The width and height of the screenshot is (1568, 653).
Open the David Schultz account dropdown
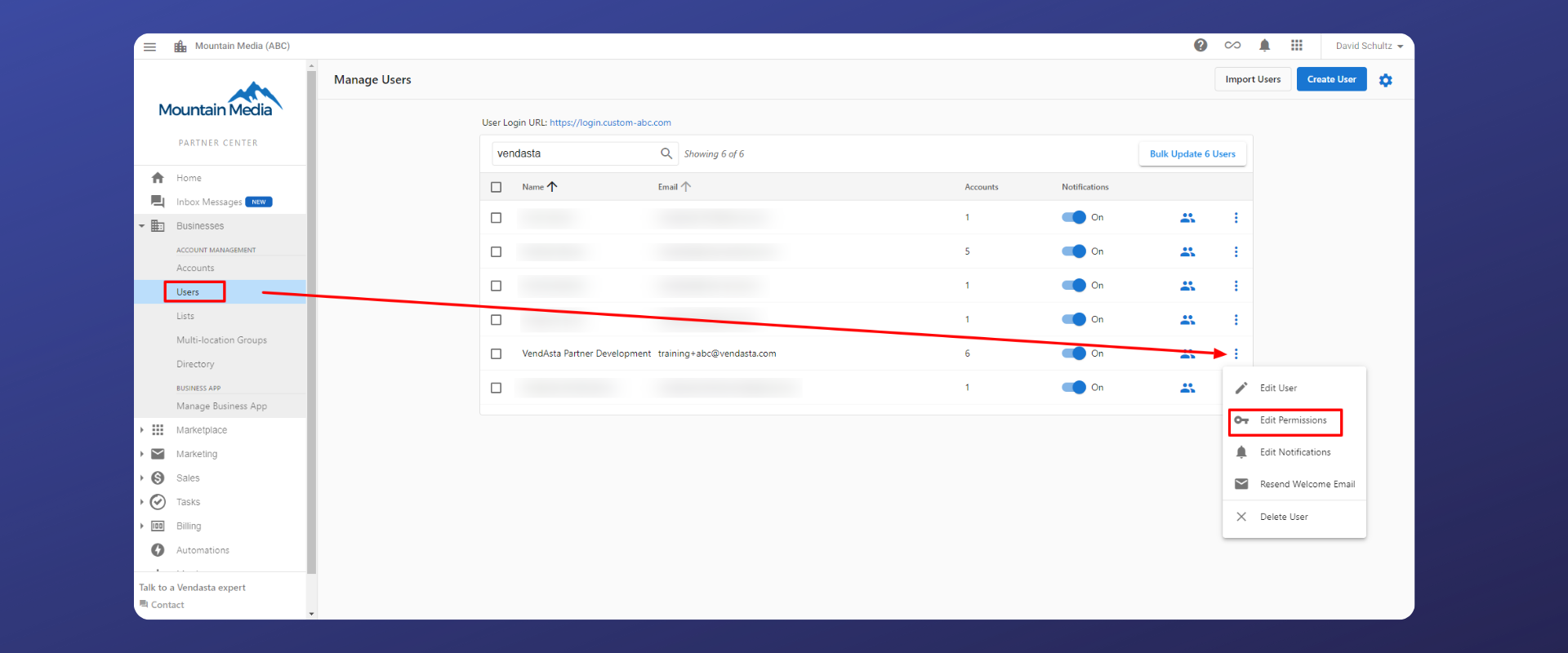(x=1370, y=46)
